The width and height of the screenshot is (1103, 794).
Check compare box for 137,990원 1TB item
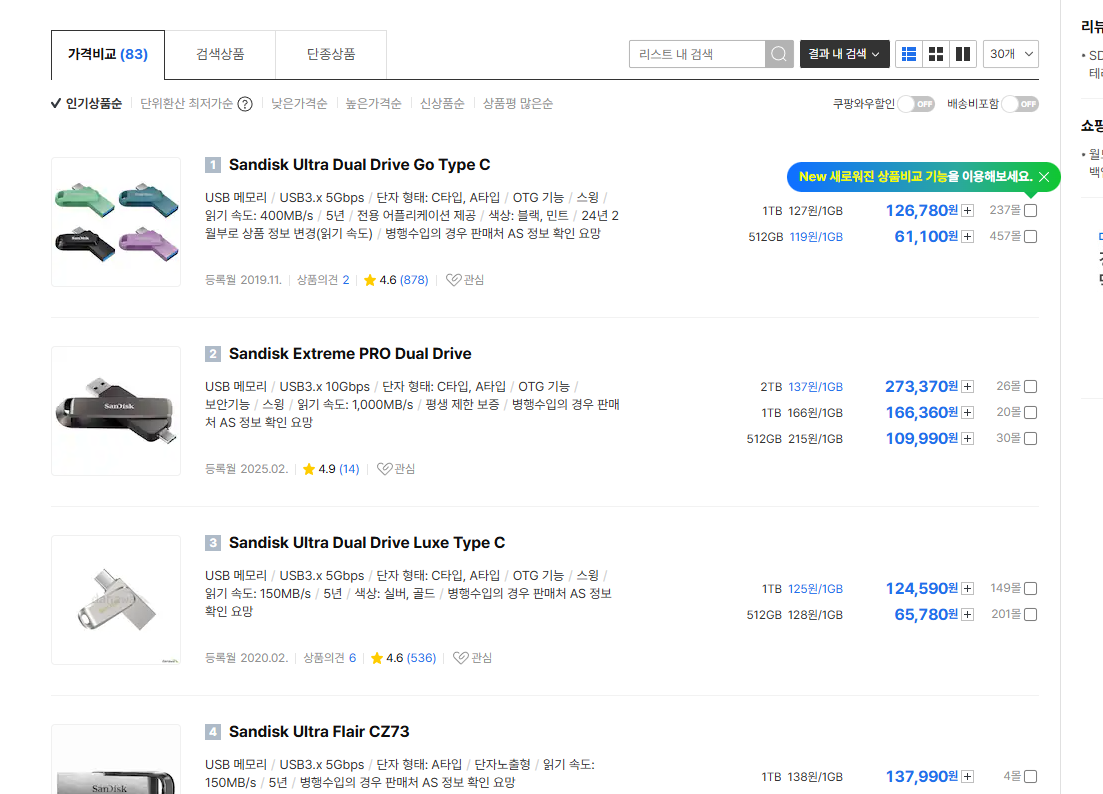pyautogui.click(x=1031, y=776)
